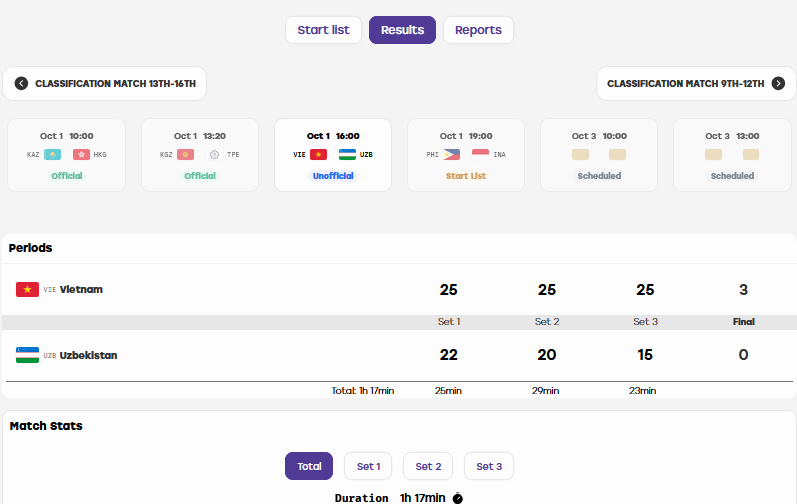797x504 pixels.
Task: Click Vietnam's final score 3
Action: [743, 290]
